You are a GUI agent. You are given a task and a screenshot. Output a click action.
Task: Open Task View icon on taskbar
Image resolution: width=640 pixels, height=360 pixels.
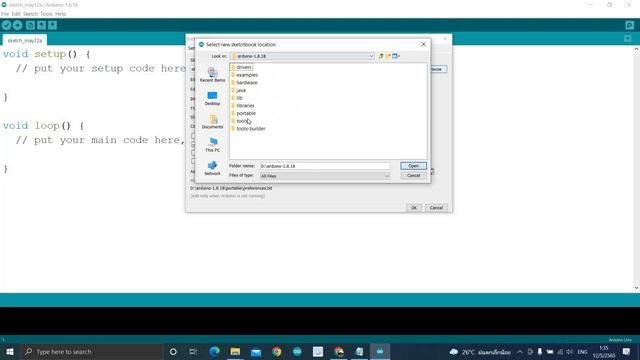point(193,351)
